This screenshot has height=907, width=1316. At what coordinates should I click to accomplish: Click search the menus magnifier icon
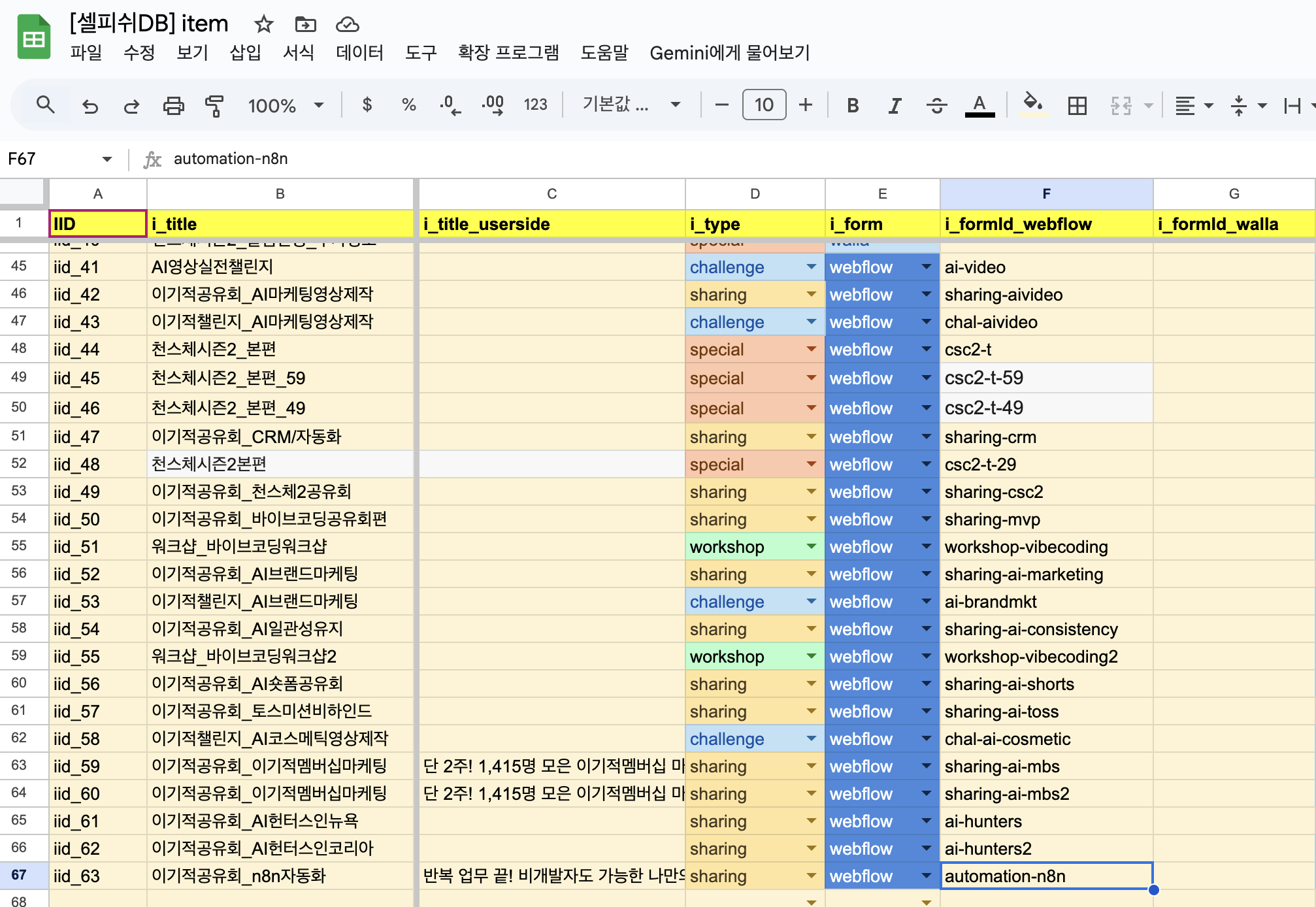(45, 105)
